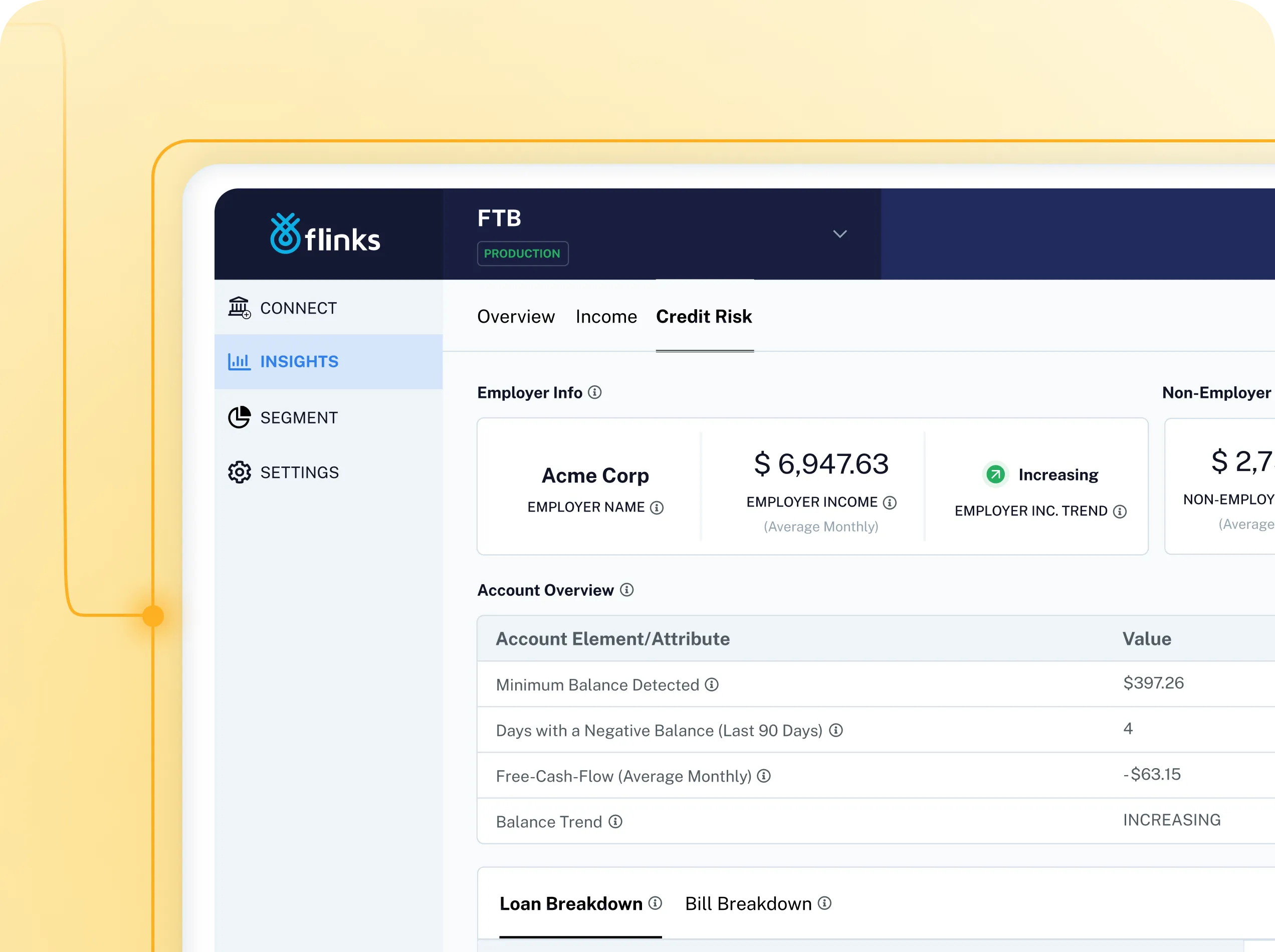The image size is (1275, 952).
Task: Click the Acme Corp employer name
Action: (x=595, y=475)
